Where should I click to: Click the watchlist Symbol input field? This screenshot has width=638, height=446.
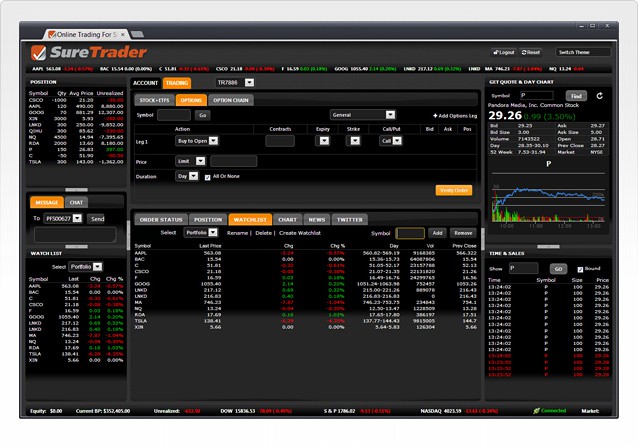[410, 233]
